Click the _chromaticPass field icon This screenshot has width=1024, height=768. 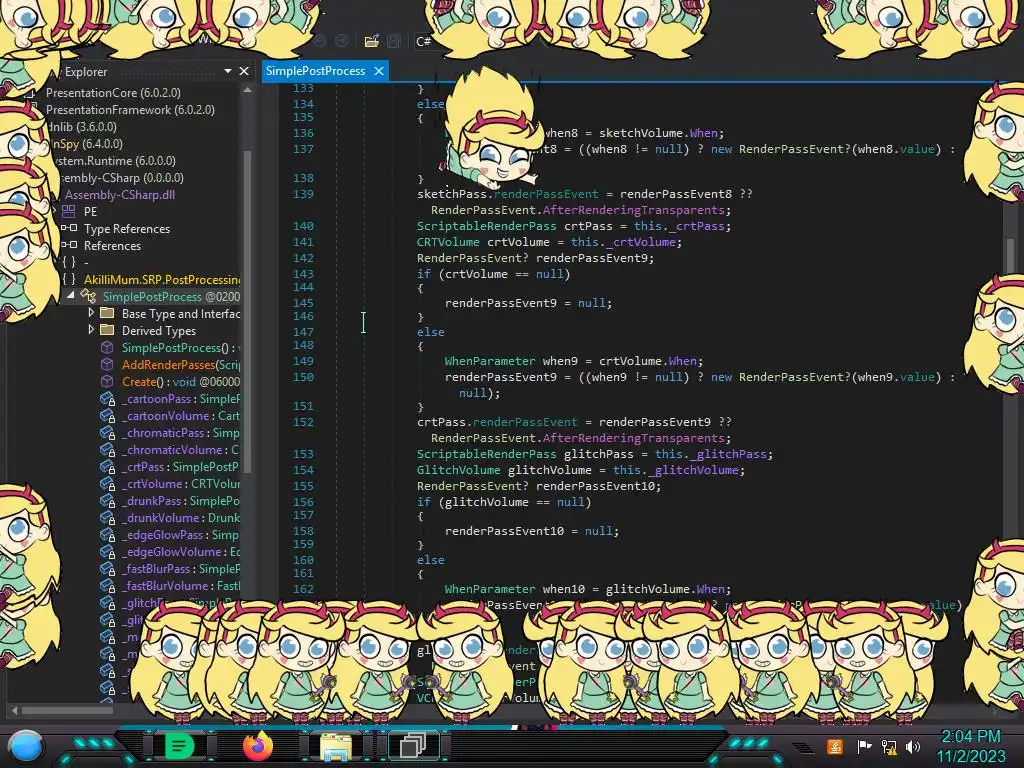[x=107, y=432]
